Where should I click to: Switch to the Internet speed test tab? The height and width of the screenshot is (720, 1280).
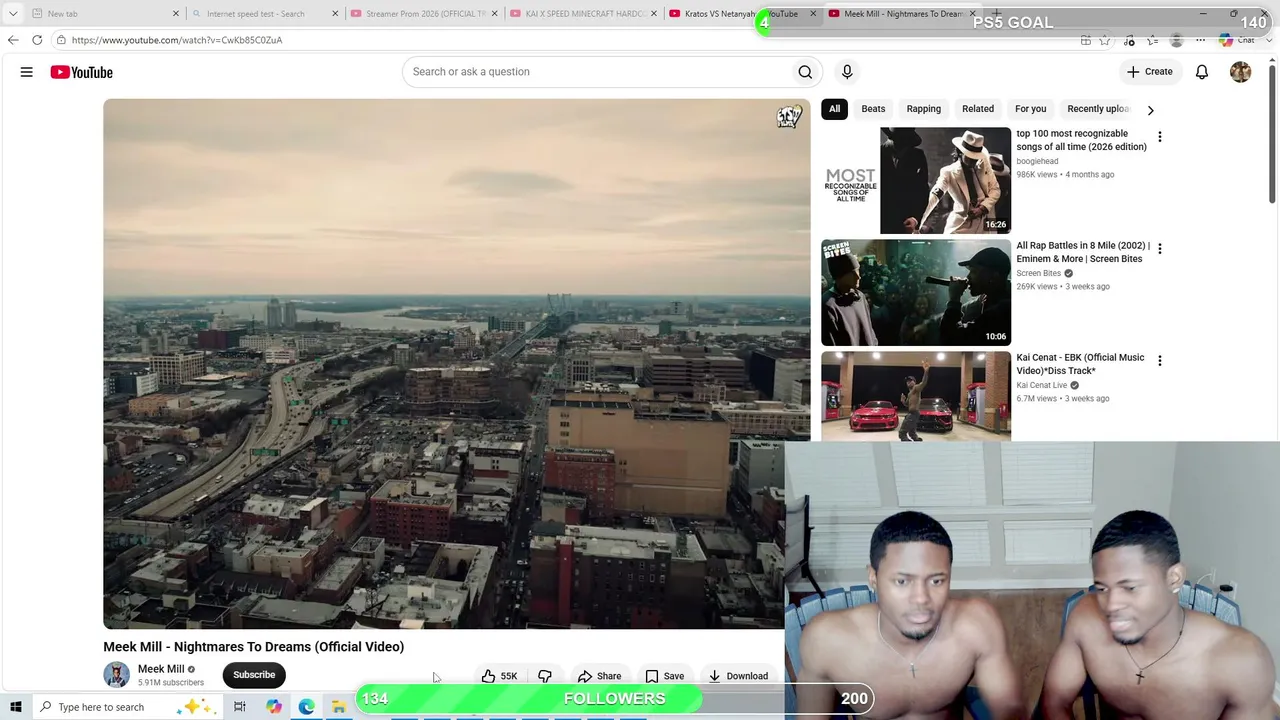point(265,14)
